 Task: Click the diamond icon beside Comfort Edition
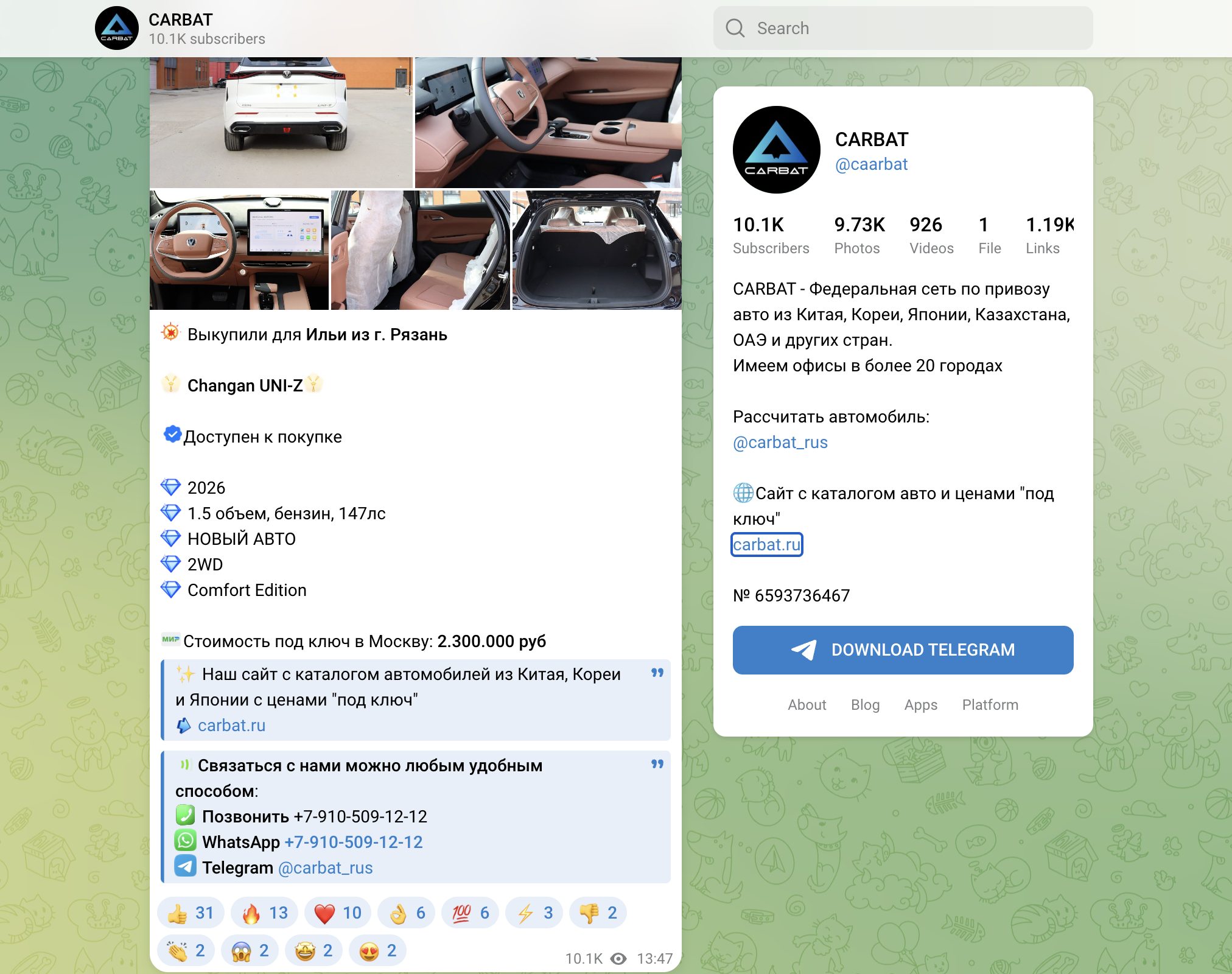point(170,589)
